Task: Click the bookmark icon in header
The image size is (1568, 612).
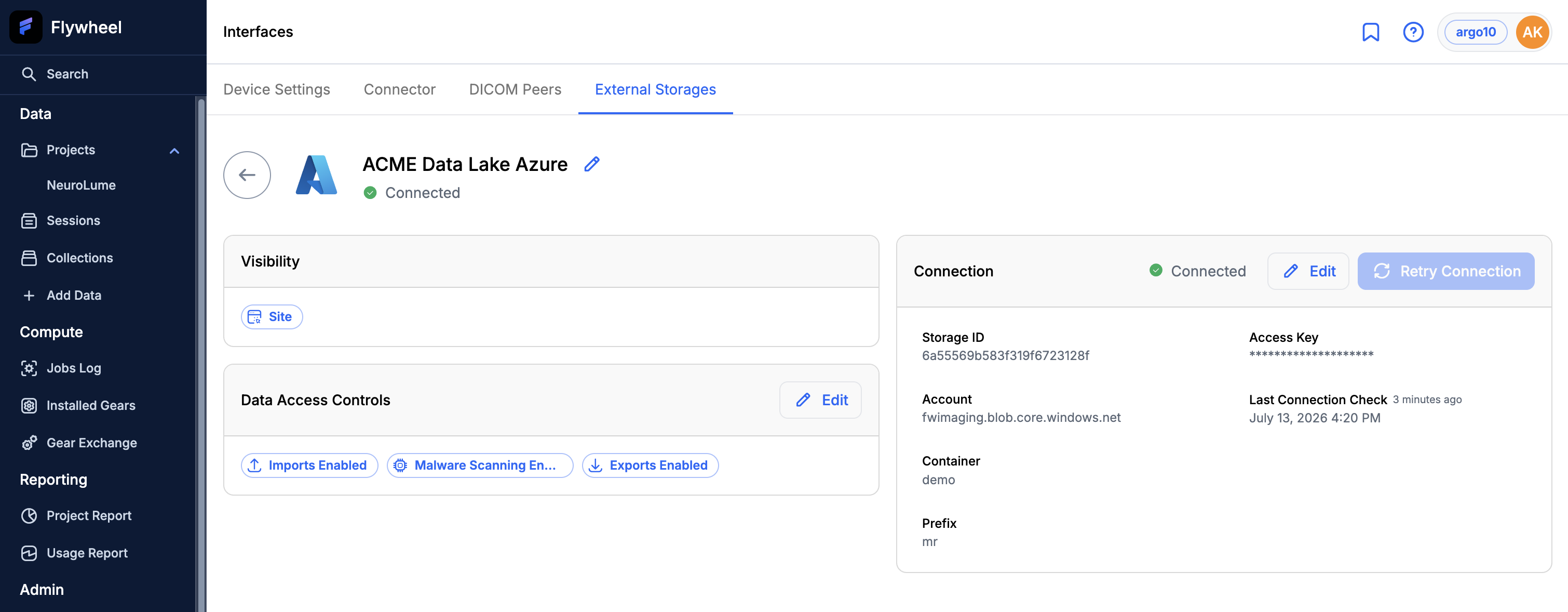Action: (1370, 32)
